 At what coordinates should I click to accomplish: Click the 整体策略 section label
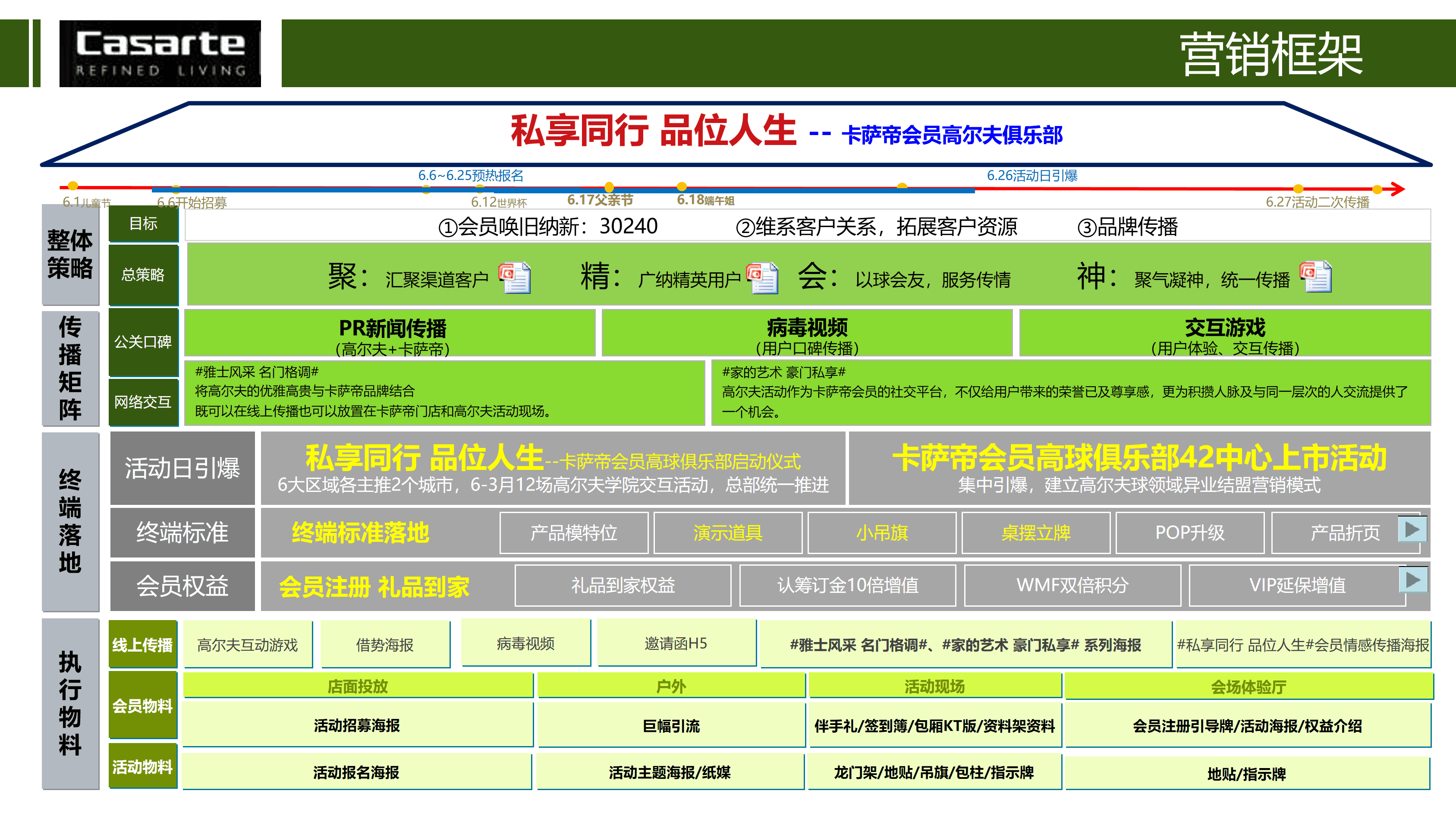pyautogui.click(x=70, y=254)
